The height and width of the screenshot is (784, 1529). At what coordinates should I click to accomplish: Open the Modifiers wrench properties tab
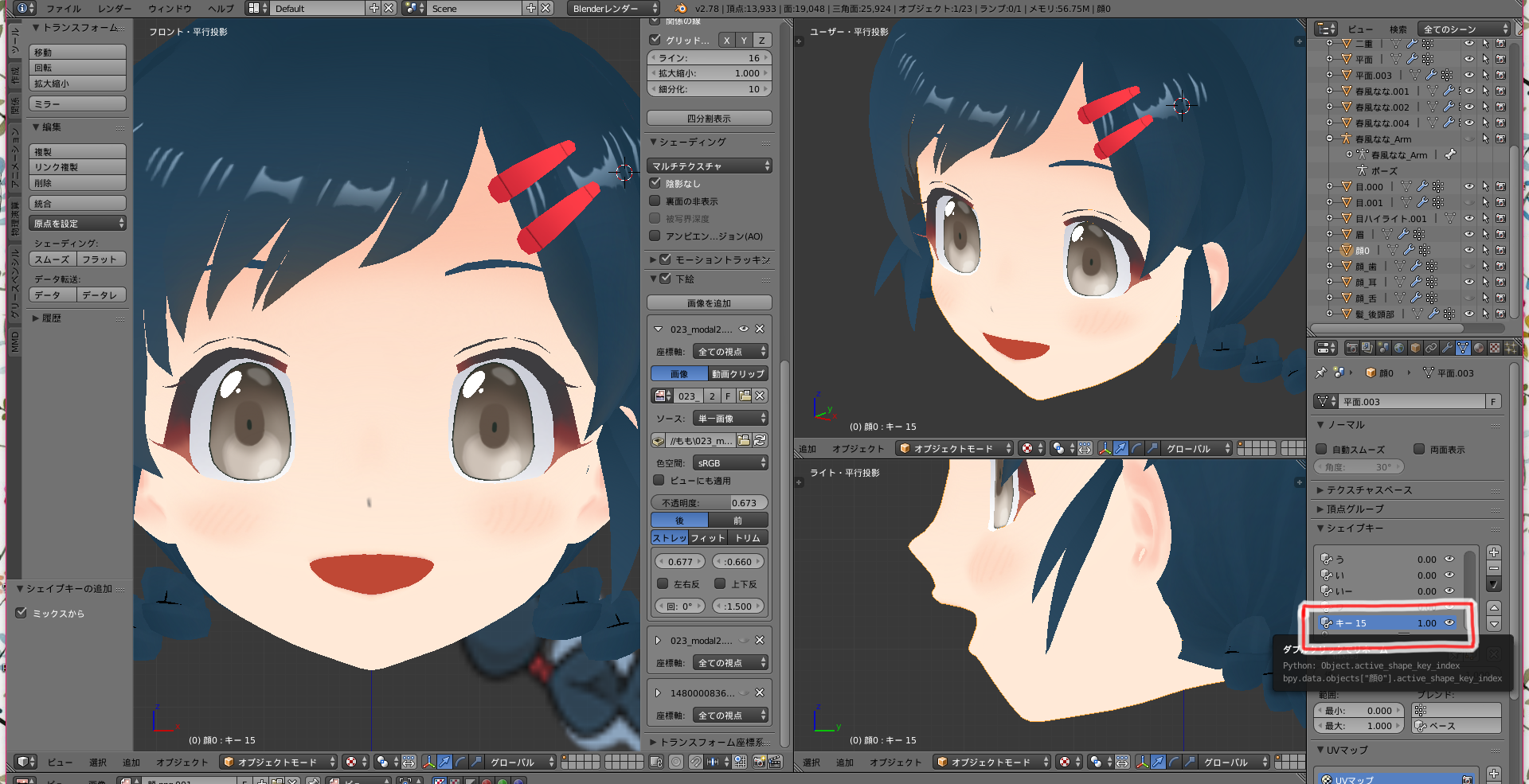[x=1447, y=348]
